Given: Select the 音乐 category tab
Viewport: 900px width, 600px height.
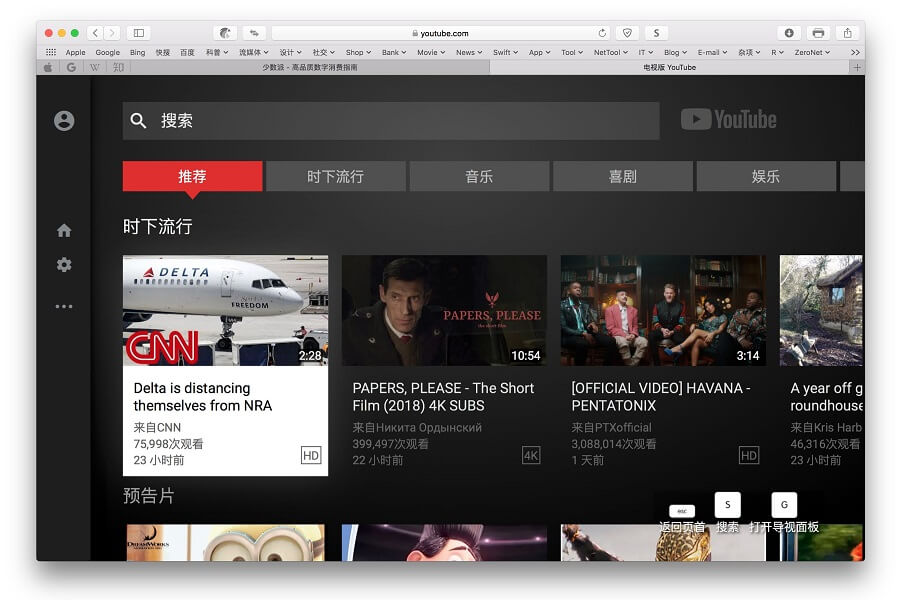Looking at the screenshot, I should pos(479,176).
